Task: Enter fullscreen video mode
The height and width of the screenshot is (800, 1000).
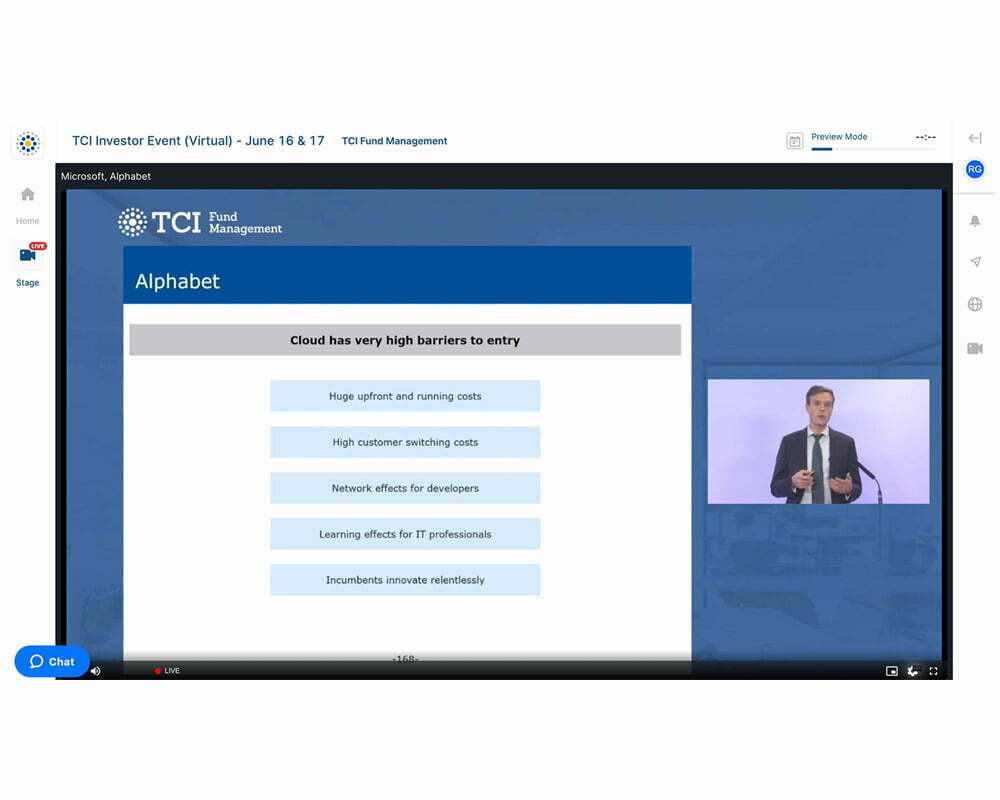Action: pyautogui.click(x=933, y=670)
